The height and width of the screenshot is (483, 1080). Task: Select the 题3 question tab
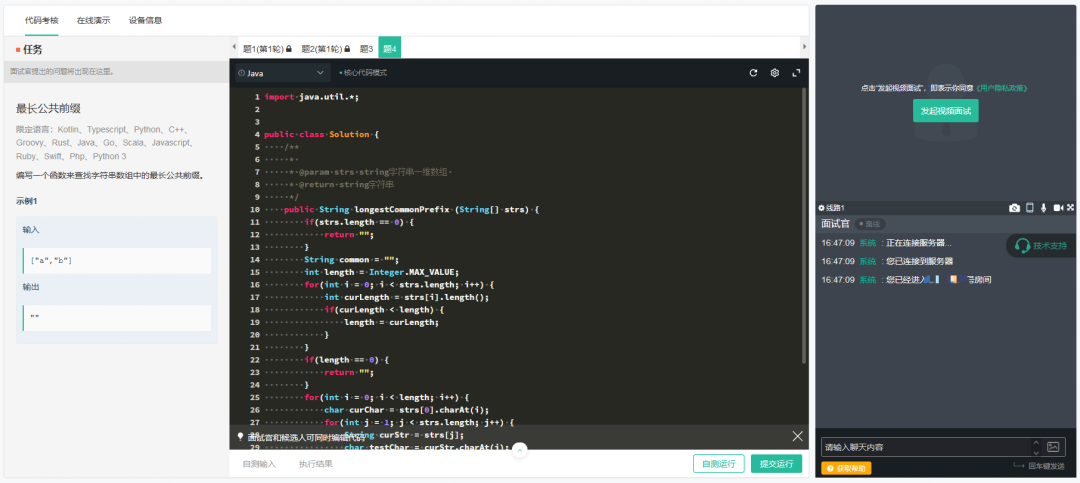click(x=366, y=48)
